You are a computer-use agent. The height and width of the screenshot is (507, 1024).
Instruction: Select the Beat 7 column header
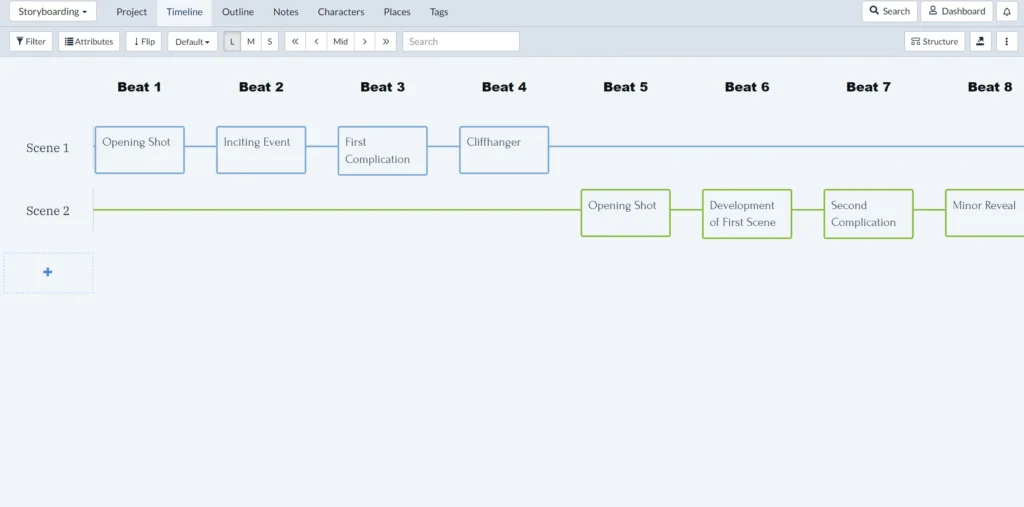click(x=868, y=87)
